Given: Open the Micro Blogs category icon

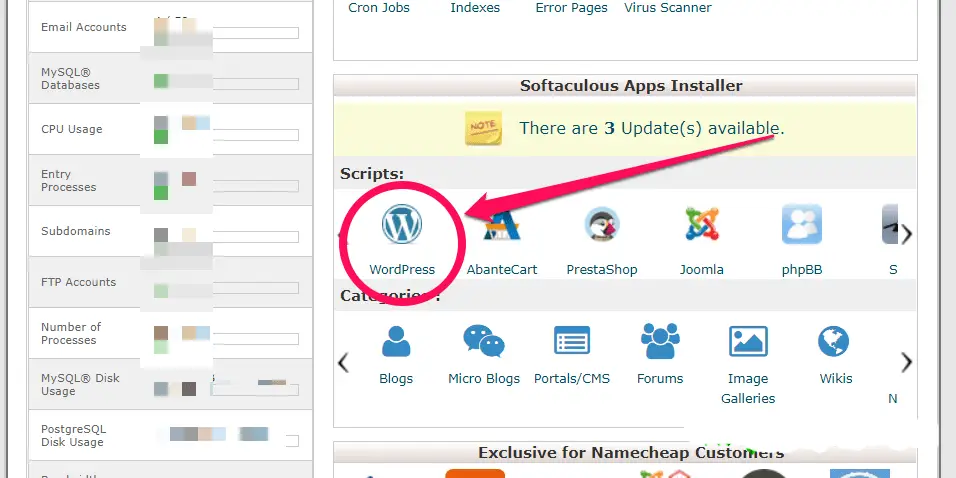Looking at the screenshot, I should pyautogui.click(x=483, y=341).
